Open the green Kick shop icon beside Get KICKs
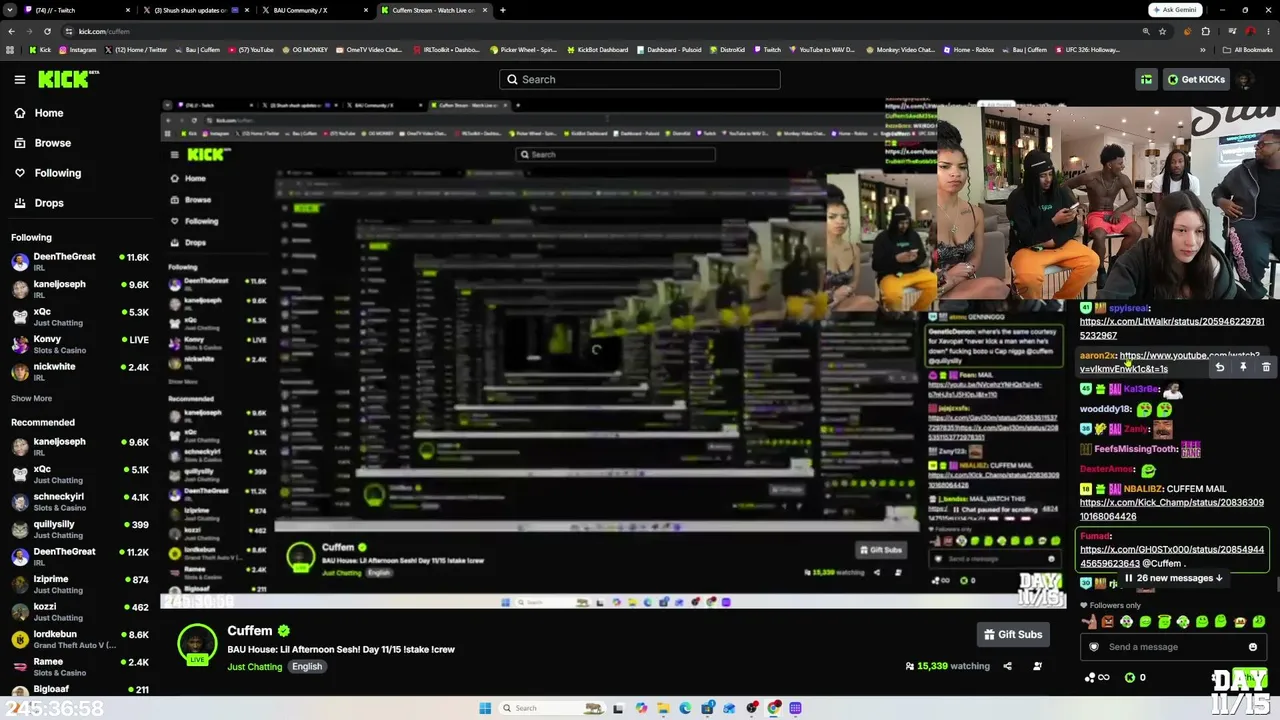 point(1146,79)
